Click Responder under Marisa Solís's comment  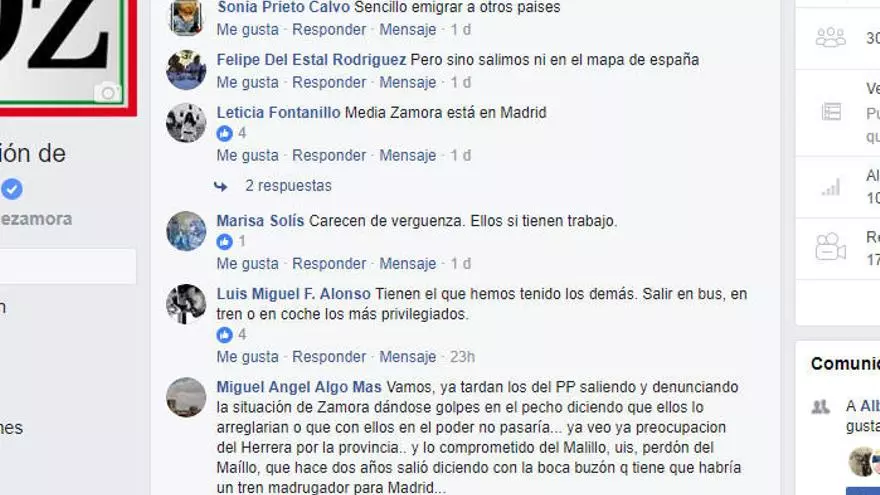[329, 264]
